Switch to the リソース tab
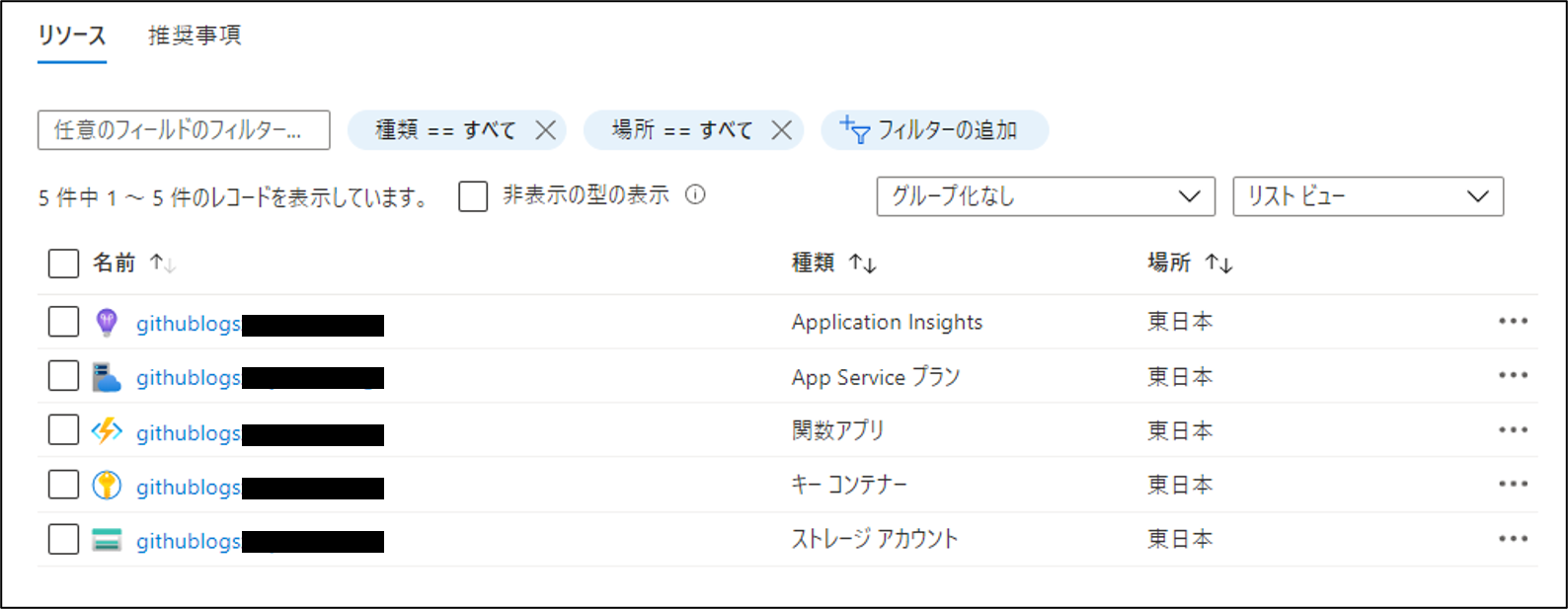Image resolution: width=1568 pixels, height=609 pixels. [72, 36]
